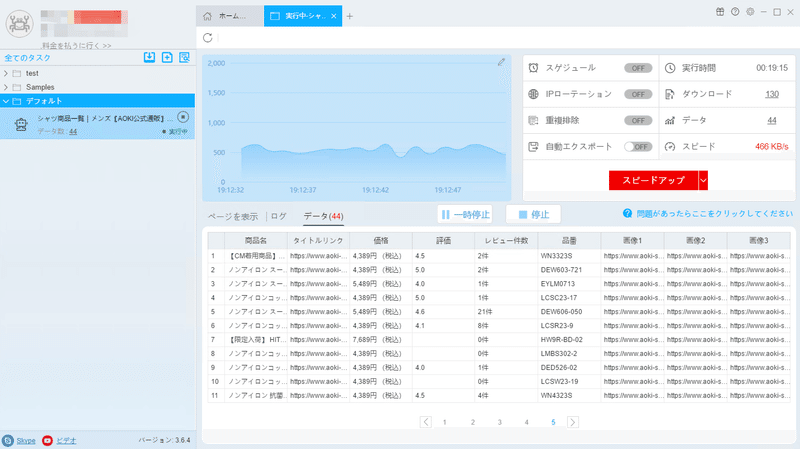
Task: Collapse the デフォルト folder
Action: coord(6,101)
